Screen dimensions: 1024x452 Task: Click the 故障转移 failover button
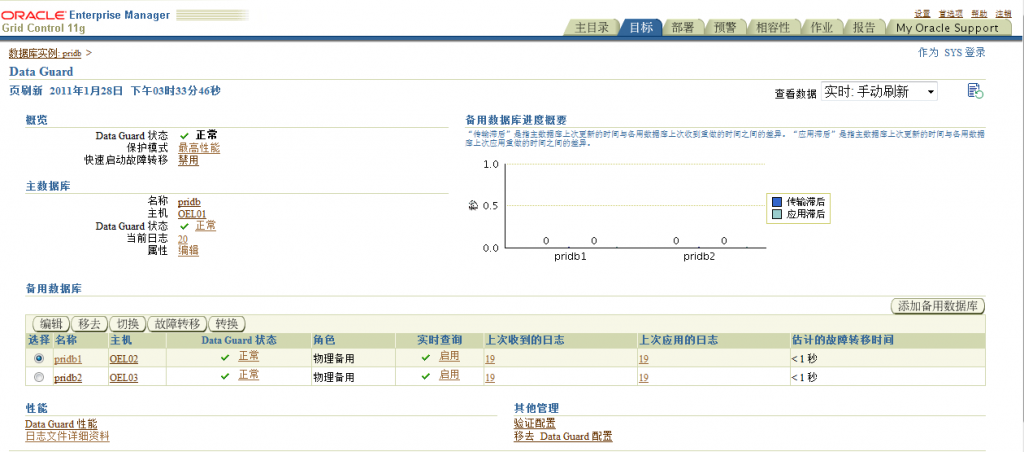[x=178, y=323]
